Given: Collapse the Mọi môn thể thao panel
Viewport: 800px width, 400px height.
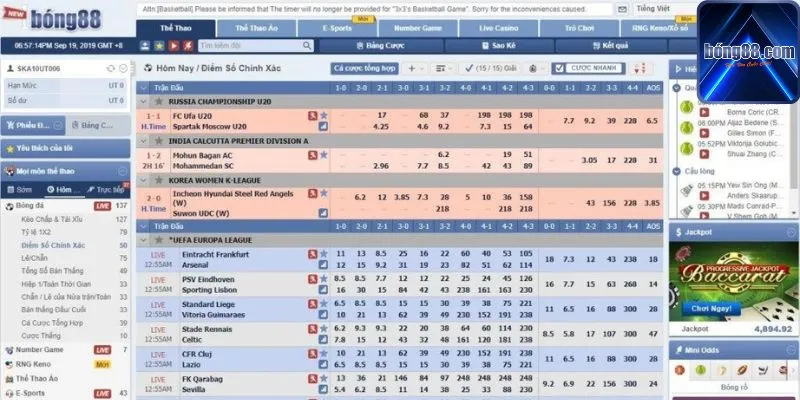Looking at the screenshot, I should [122, 171].
